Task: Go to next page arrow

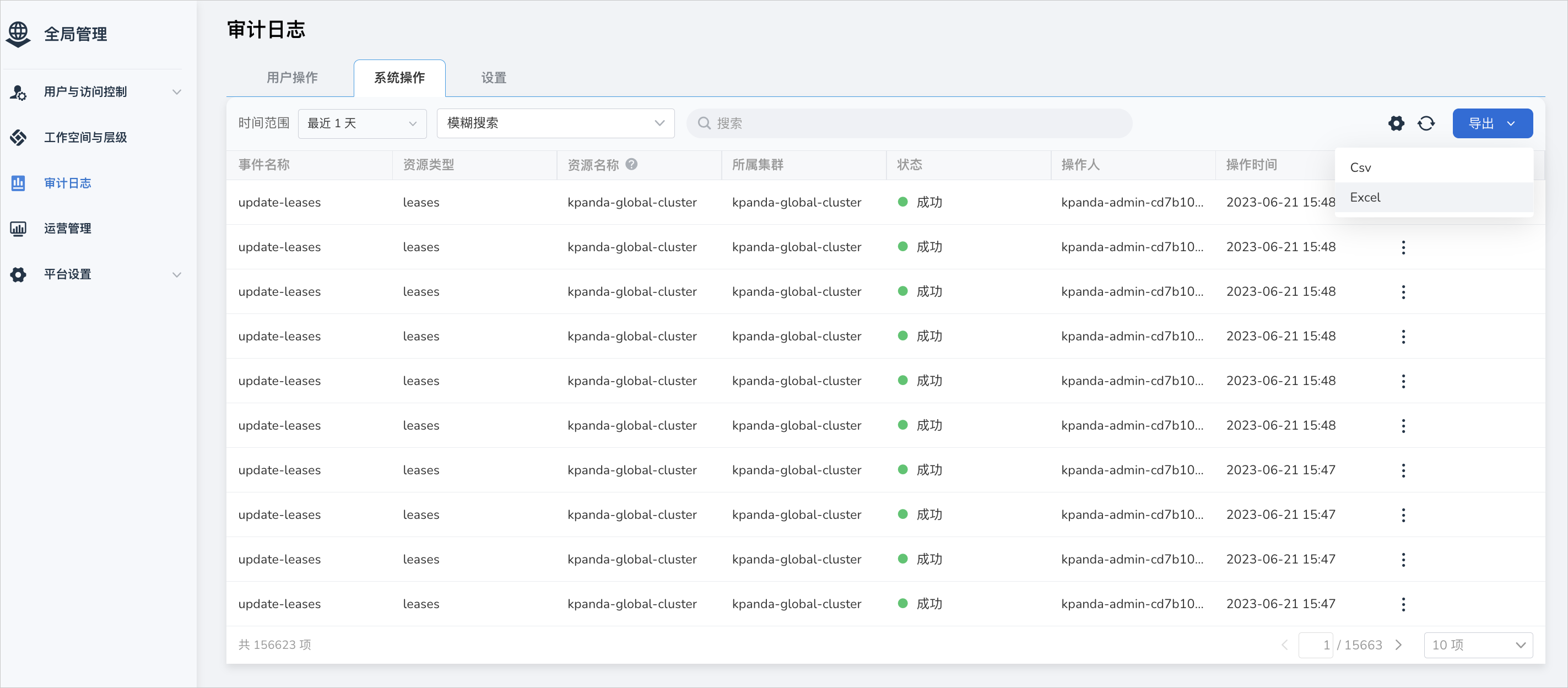Action: pyautogui.click(x=1398, y=645)
